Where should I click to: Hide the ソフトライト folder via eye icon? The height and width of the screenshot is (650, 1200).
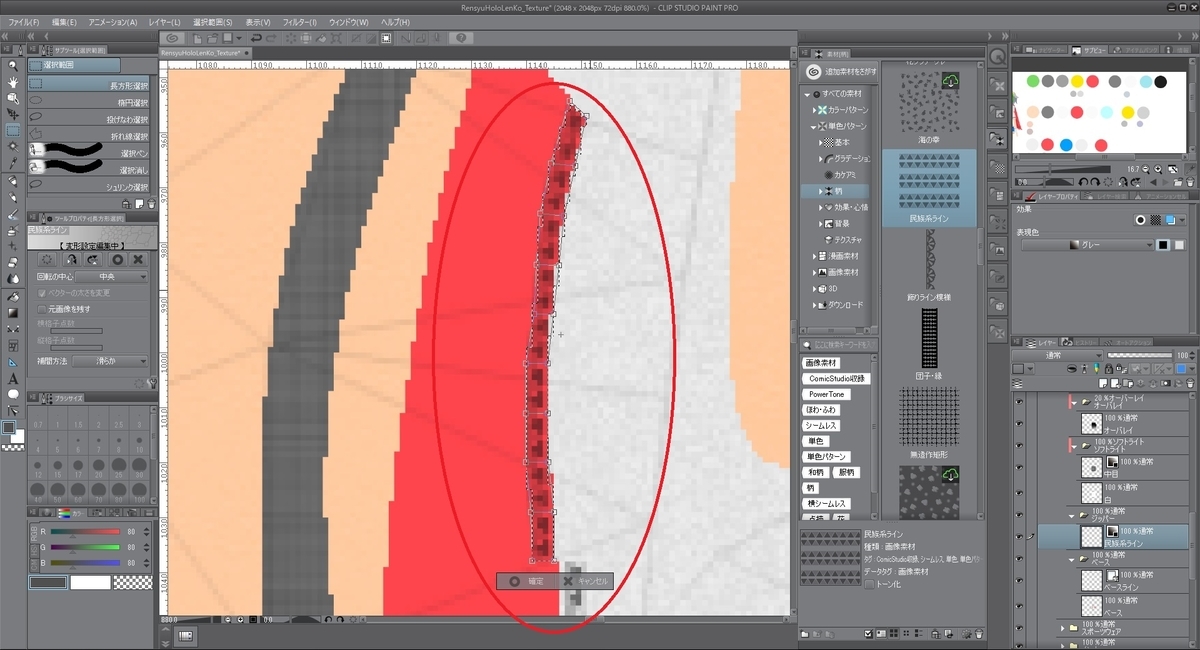point(1020,445)
